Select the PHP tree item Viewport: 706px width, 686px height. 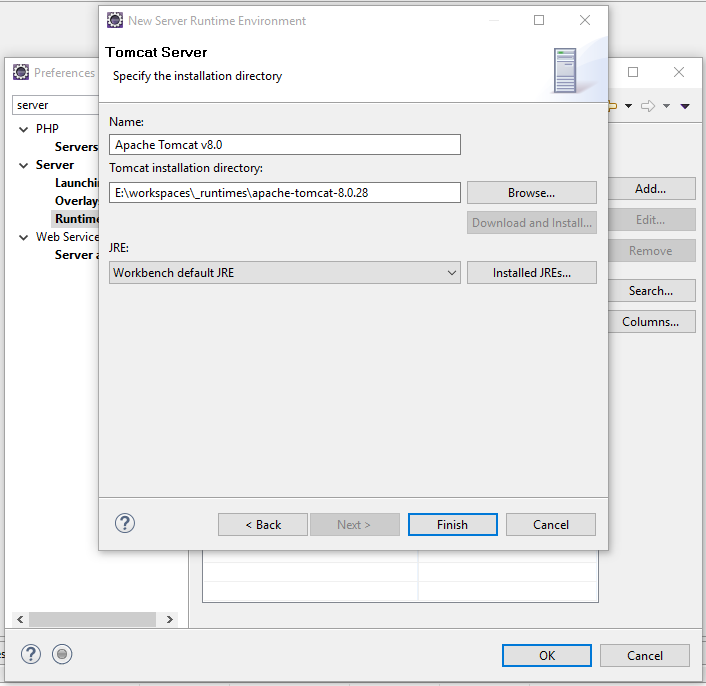47,129
